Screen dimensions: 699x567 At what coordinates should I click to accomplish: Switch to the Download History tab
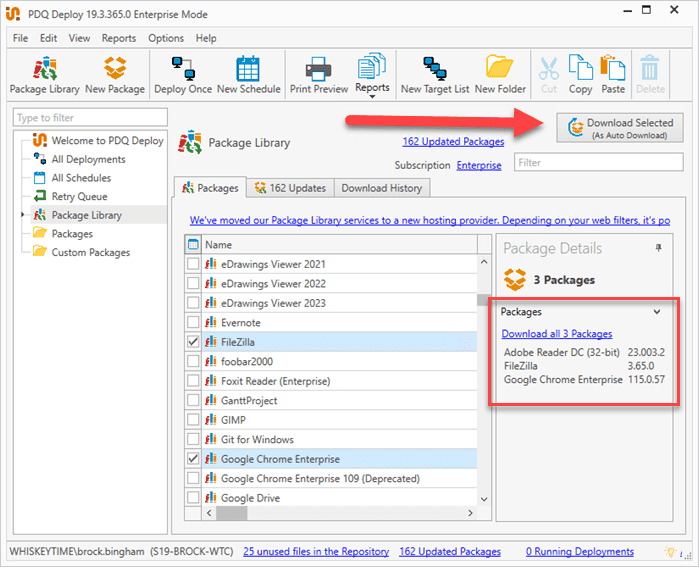[382, 188]
